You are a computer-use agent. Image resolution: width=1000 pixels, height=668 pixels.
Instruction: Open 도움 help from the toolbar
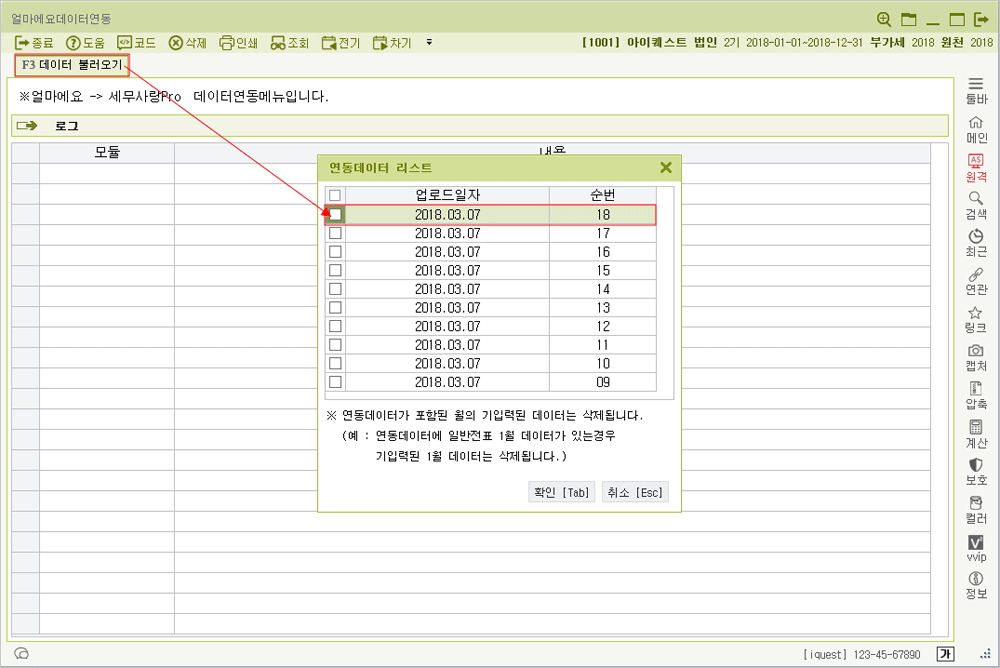[85, 43]
